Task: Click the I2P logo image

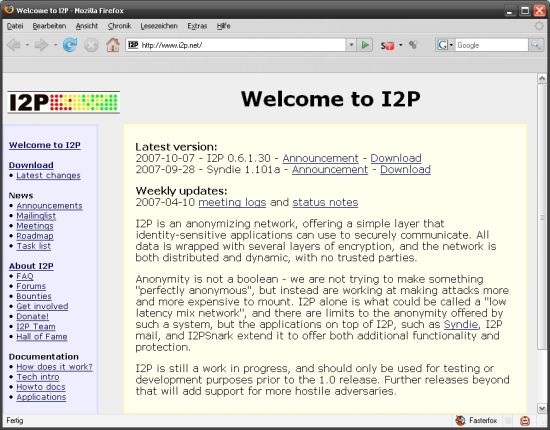Action: 64,102
